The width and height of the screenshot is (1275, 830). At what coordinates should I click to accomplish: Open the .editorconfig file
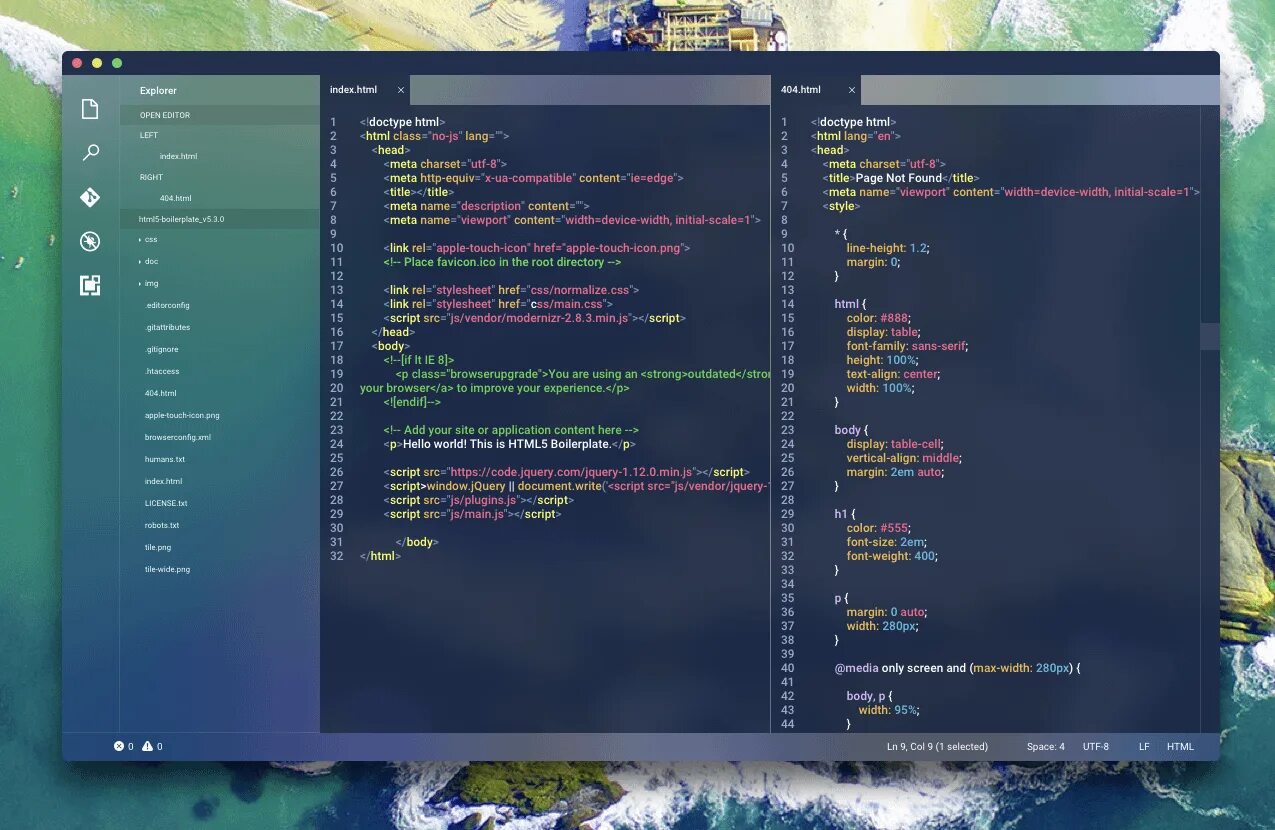pos(167,305)
